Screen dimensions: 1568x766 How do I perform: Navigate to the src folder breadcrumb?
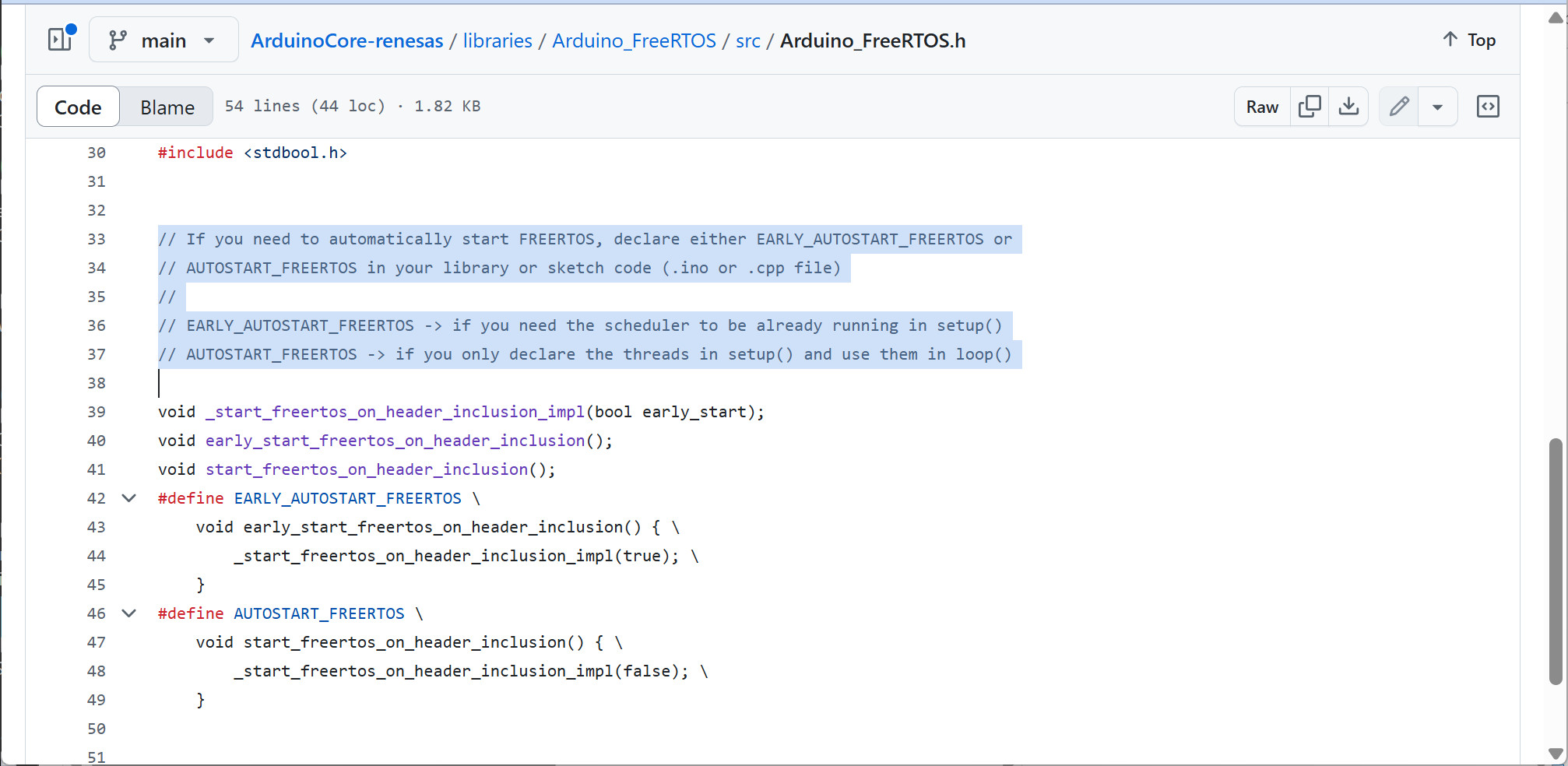click(x=747, y=40)
